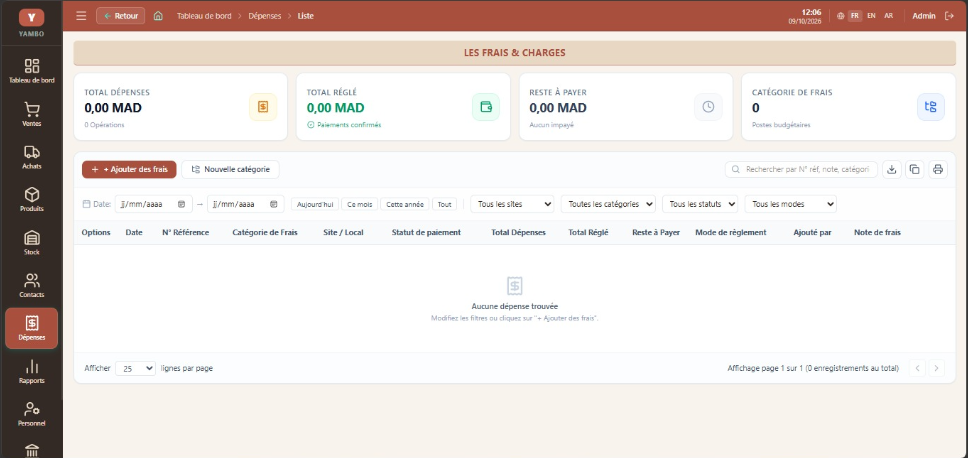The height and width of the screenshot is (458, 968).
Task: Click Ajouté par column header
Action: pyautogui.click(x=812, y=233)
